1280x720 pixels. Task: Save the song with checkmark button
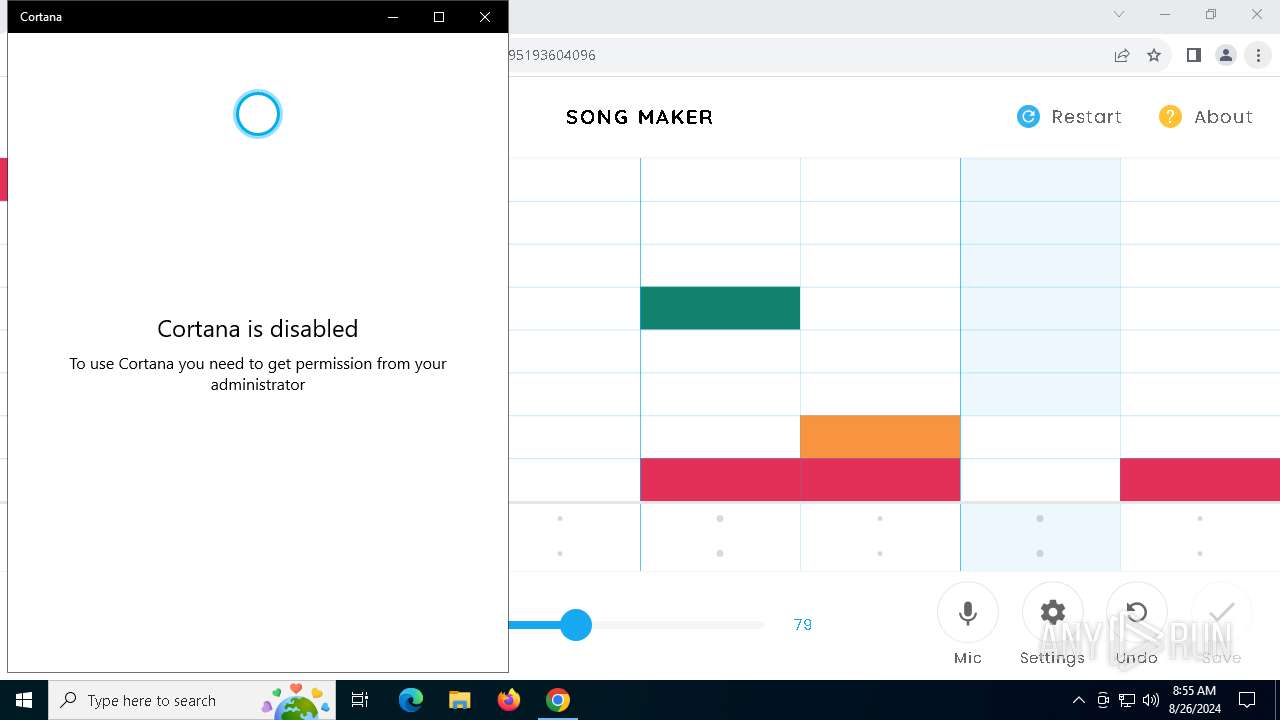[x=1222, y=613]
